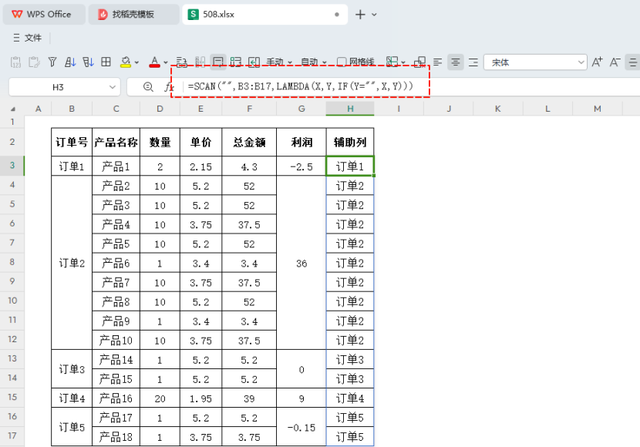
Task: Open the new-tab dropdown chevron
Action: (374, 15)
